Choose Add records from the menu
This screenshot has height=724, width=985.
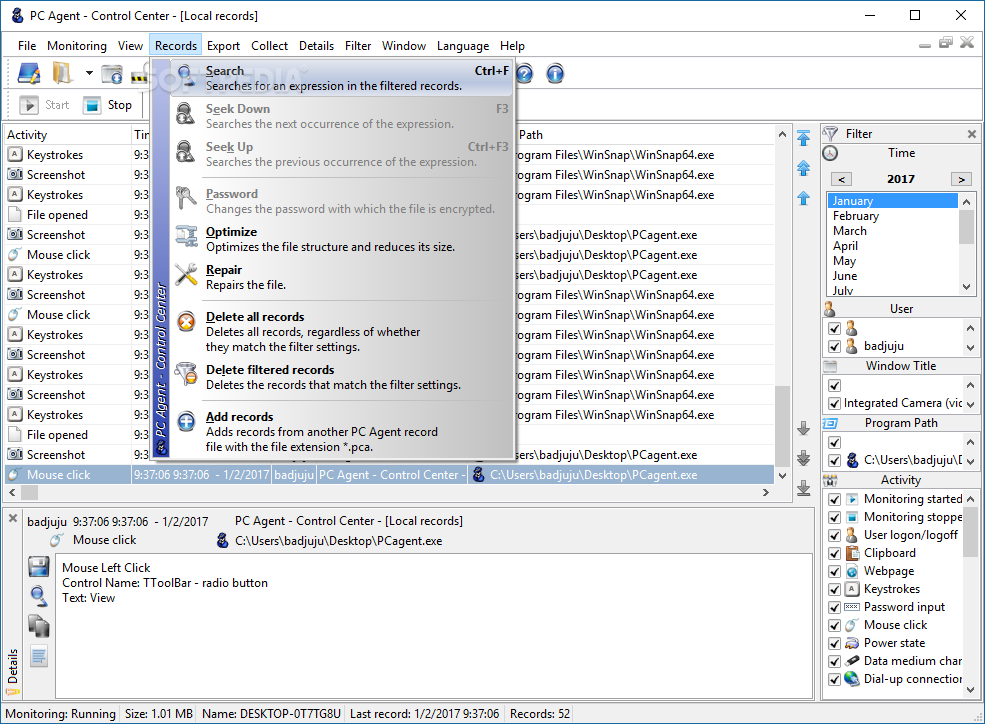(x=342, y=431)
